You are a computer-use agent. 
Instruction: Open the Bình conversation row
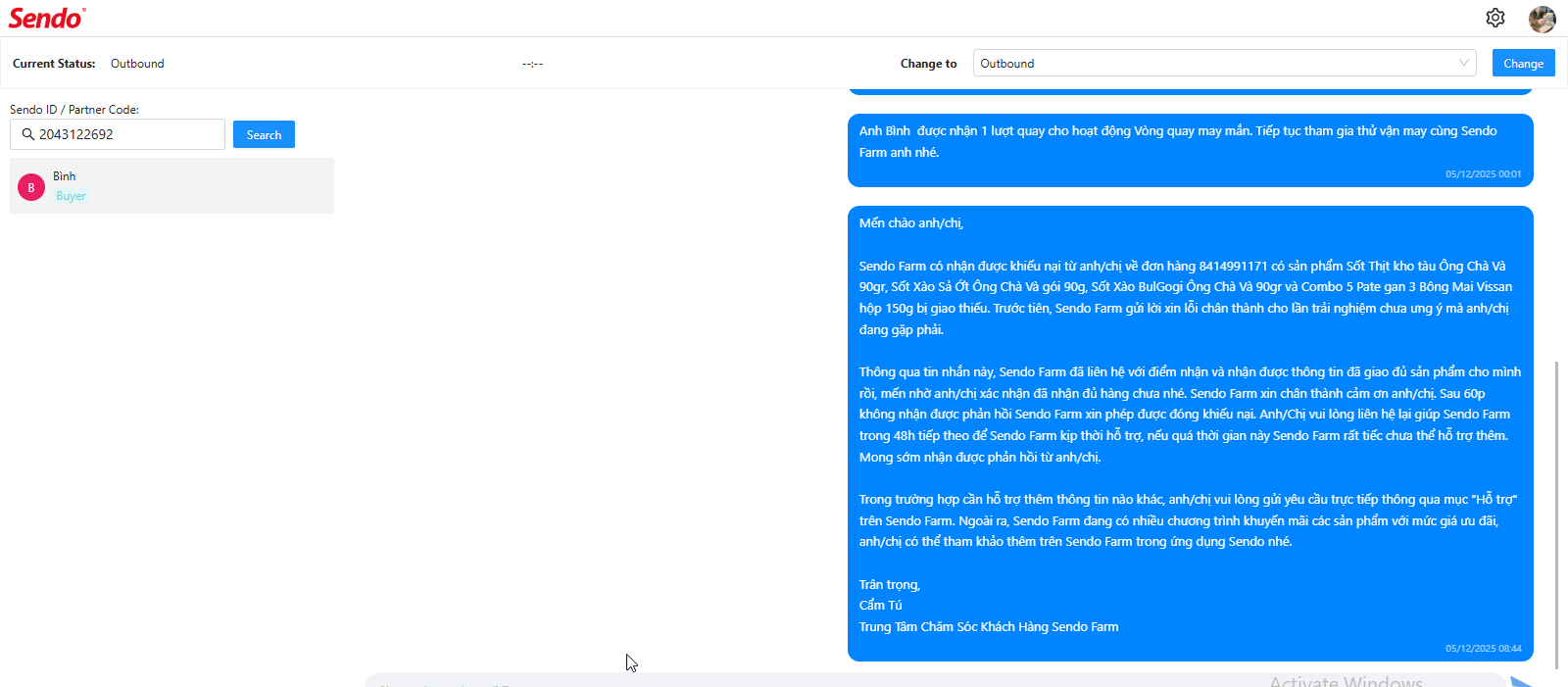pyautogui.click(x=171, y=185)
